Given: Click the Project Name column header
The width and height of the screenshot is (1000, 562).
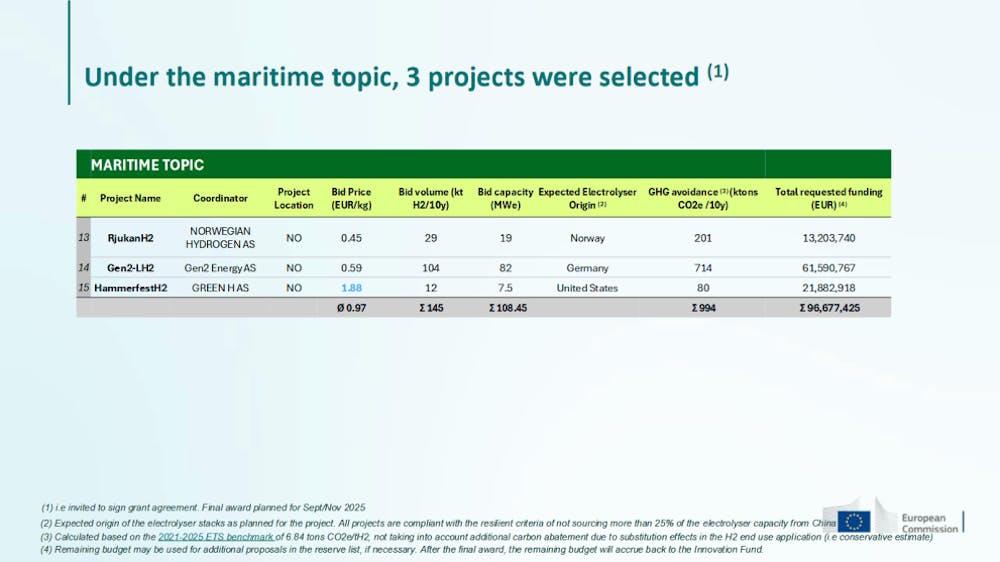Looking at the screenshot, I should pos(130,198).
